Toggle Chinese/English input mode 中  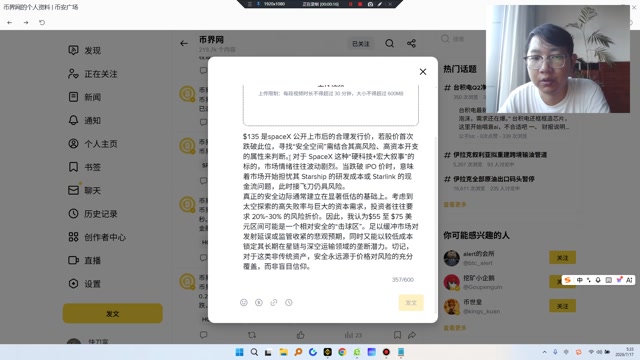(x=579, y=280)
